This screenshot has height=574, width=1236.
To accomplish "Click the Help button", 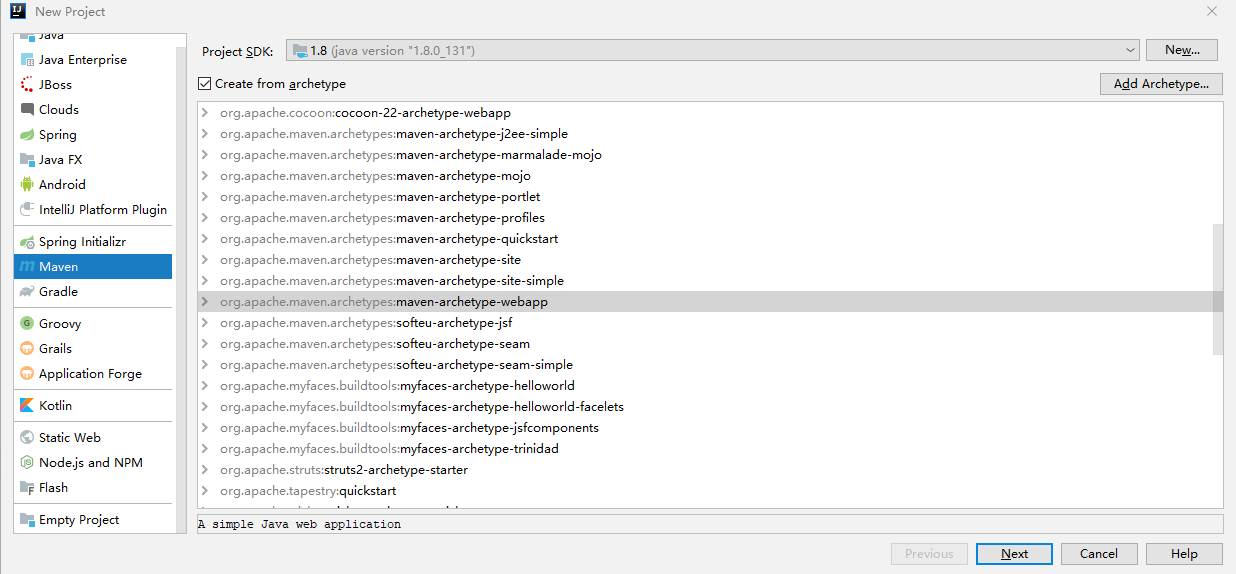I will (x=1184, y=554).
